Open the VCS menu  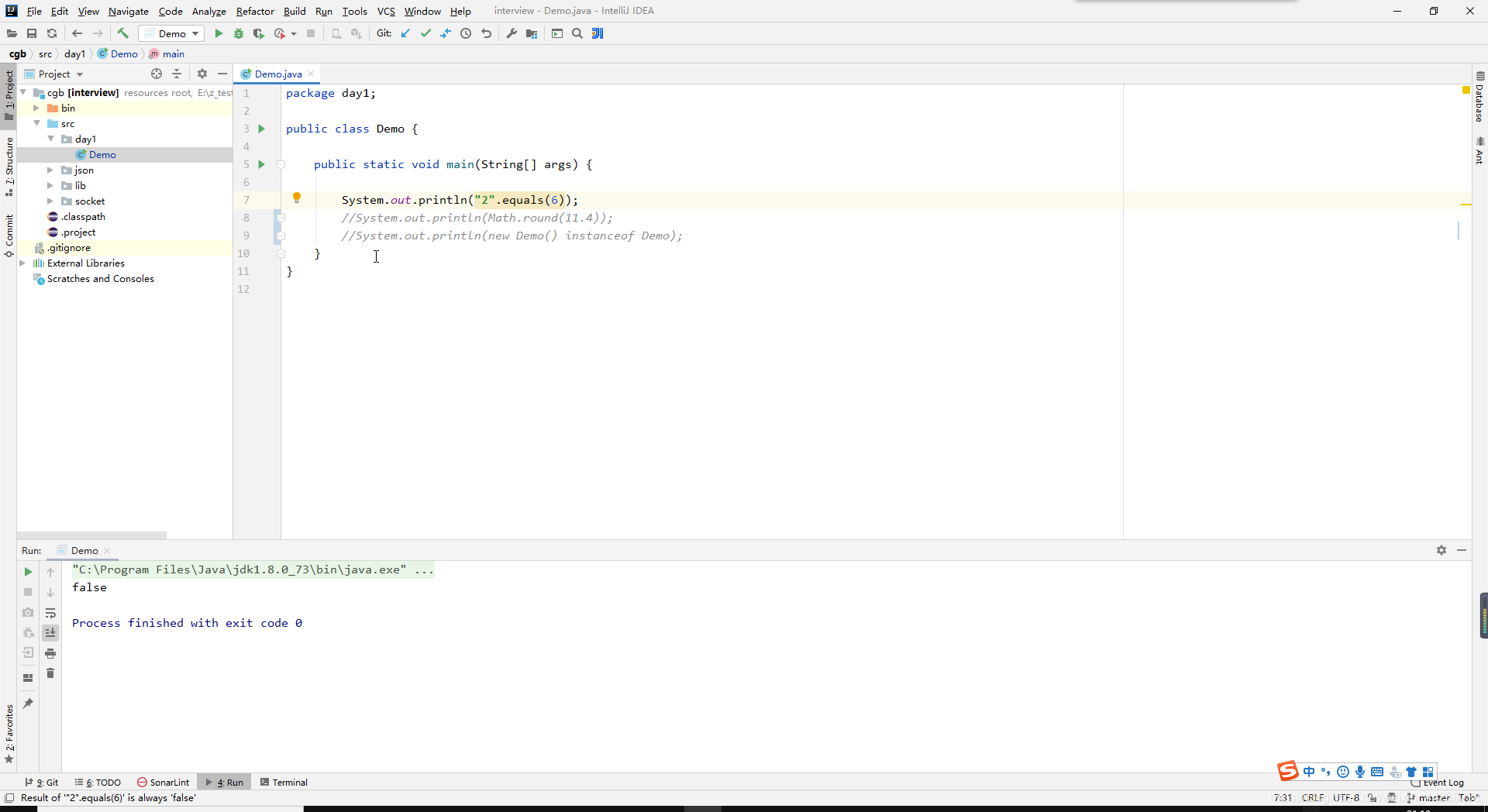(386, 11)
